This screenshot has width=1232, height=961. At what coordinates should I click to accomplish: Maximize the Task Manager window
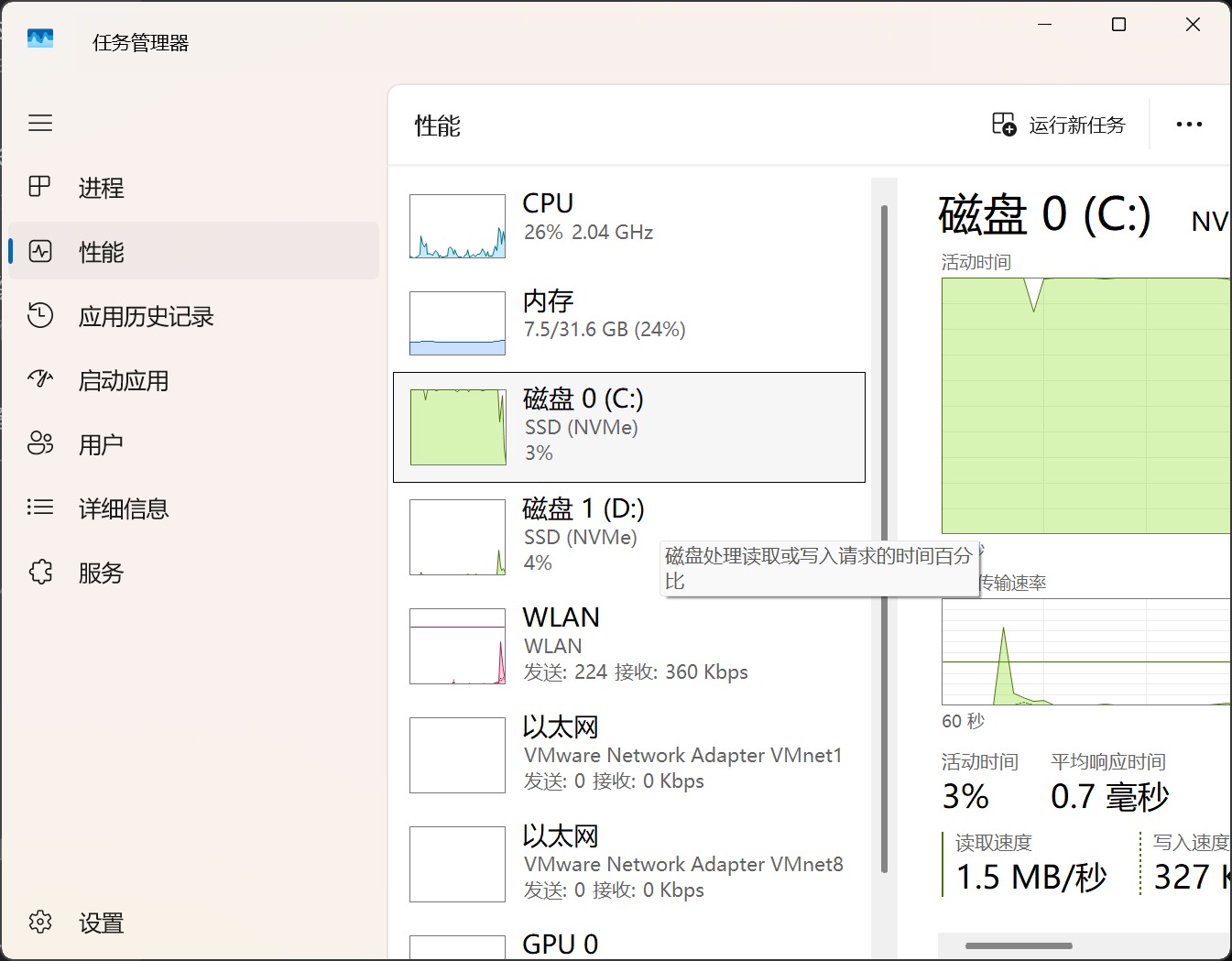point(1118,25)
